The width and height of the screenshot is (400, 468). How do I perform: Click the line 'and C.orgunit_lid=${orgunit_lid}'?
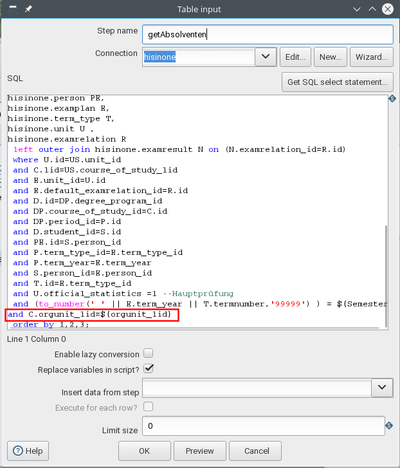[89, 314]
